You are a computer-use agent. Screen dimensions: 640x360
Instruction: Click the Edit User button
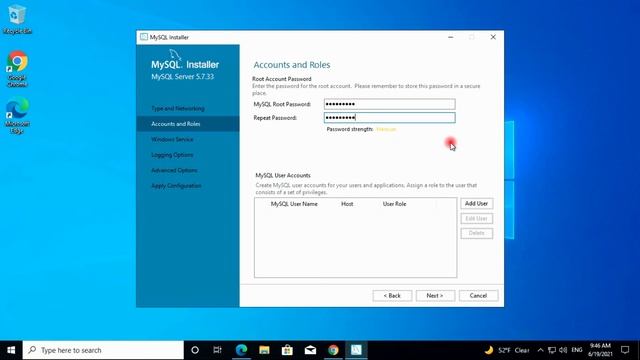pyautogui.click(x=477, y=218)
